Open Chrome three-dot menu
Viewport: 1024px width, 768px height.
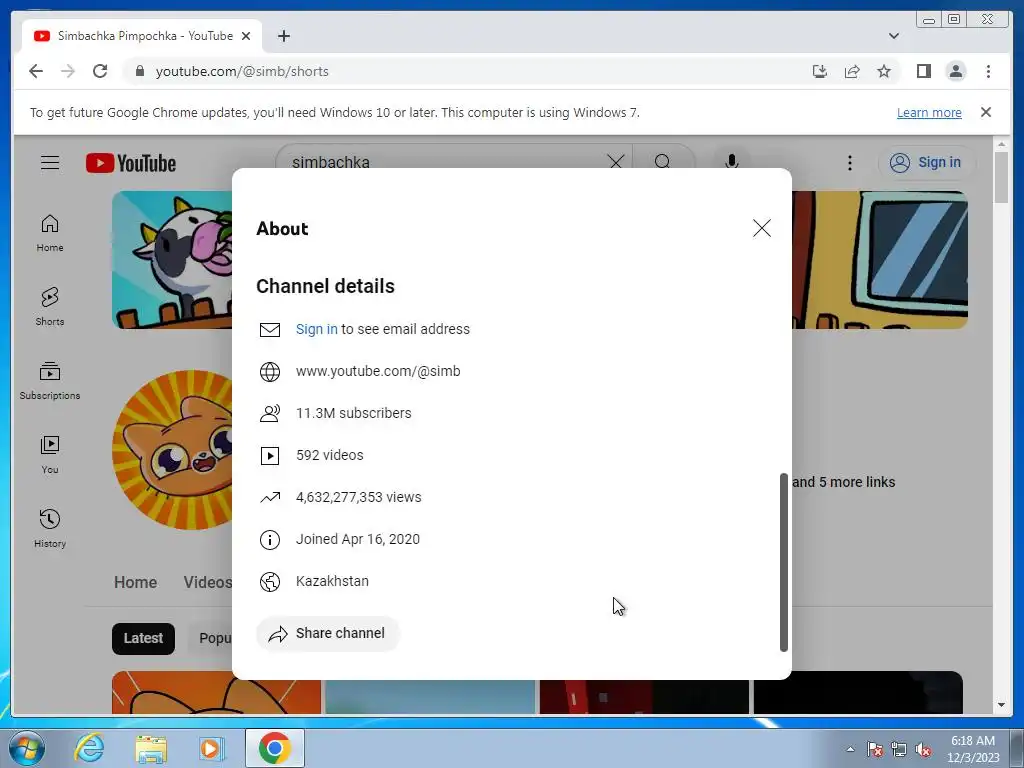988,71
